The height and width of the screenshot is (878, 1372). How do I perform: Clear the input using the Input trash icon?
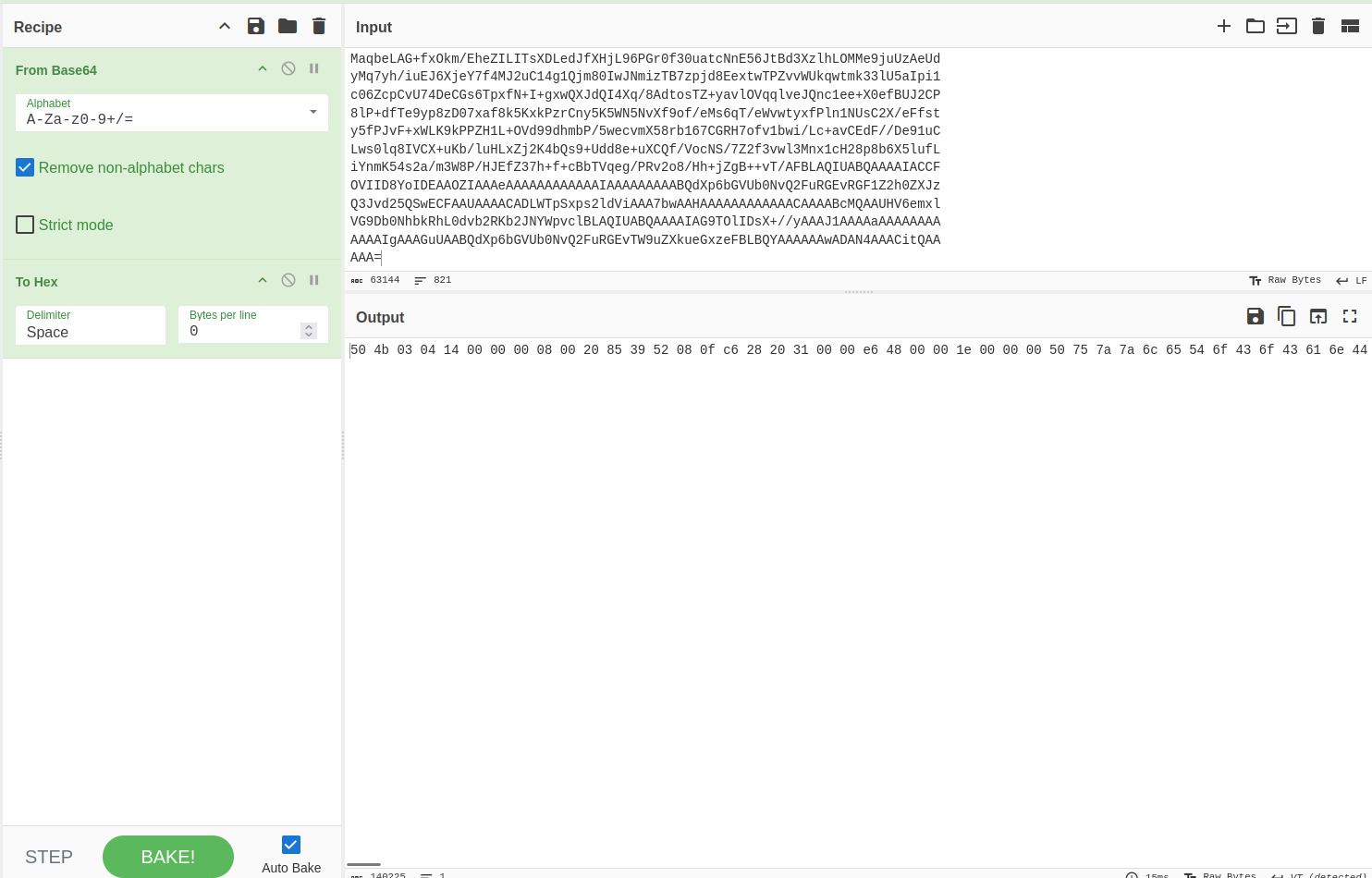click(1318, 26)
